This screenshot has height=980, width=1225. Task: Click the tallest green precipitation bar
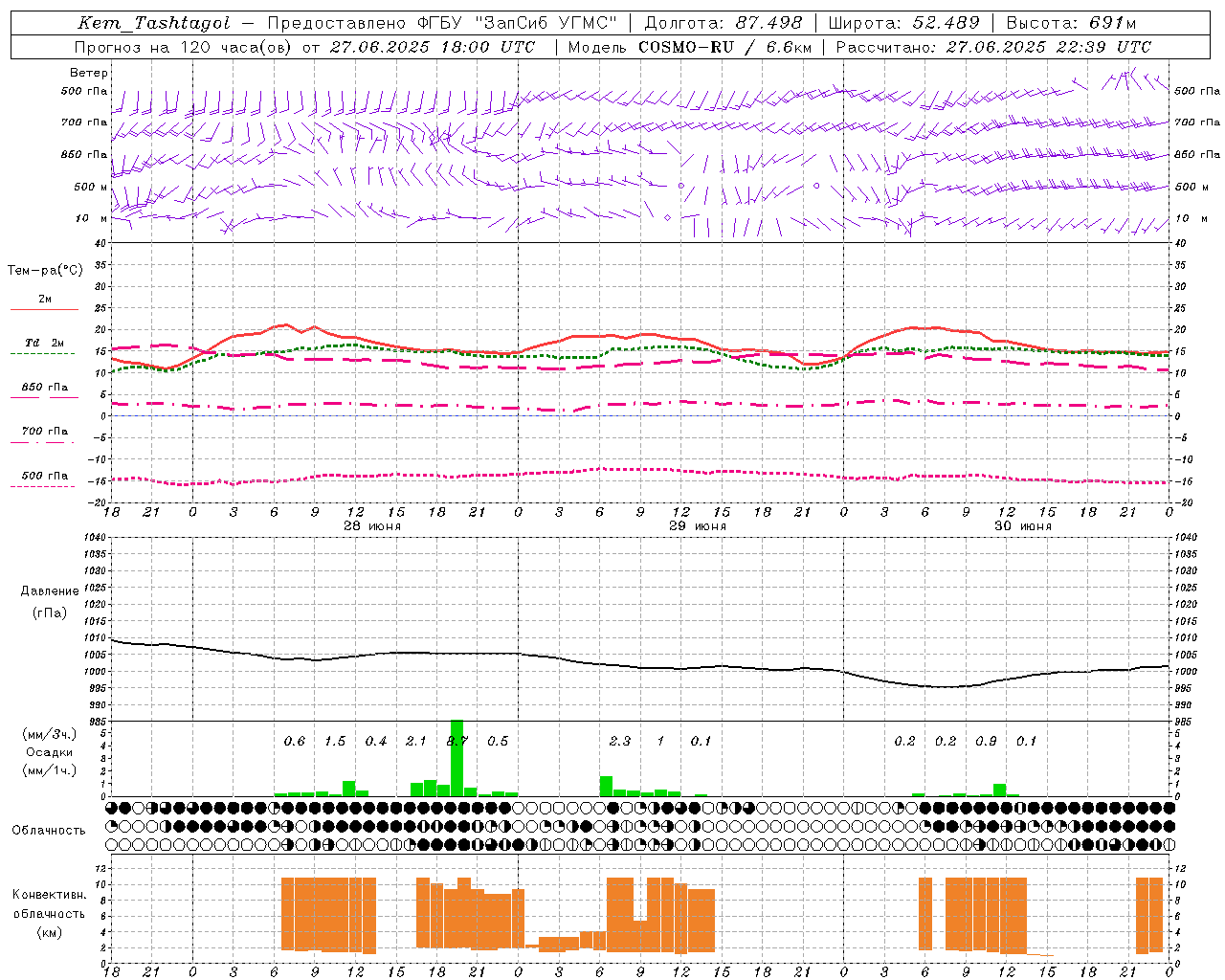pyautogui.click(x=457, y=758)
